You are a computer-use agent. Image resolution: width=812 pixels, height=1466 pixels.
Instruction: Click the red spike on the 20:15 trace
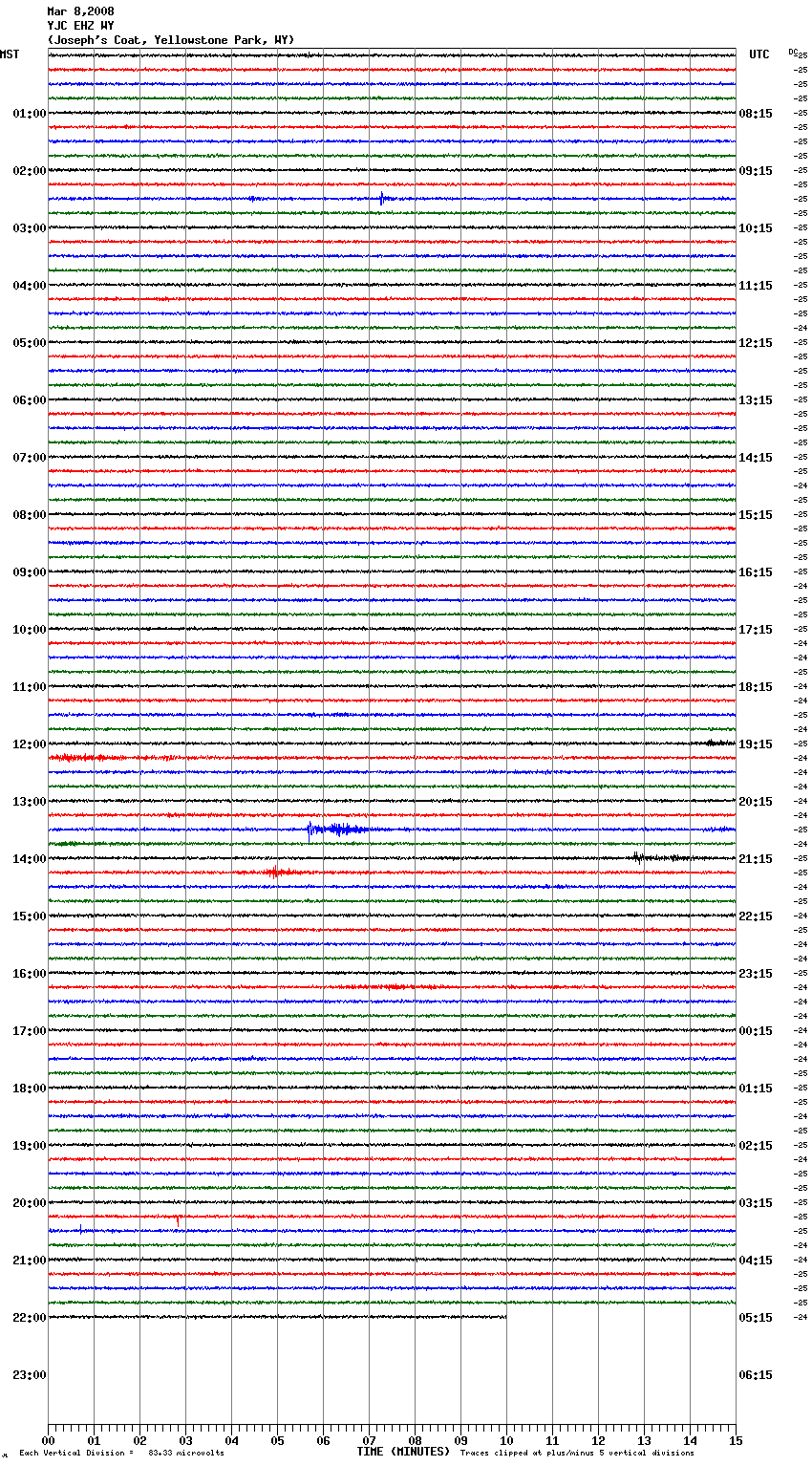pyautogui.click(x=178, y=1220)
